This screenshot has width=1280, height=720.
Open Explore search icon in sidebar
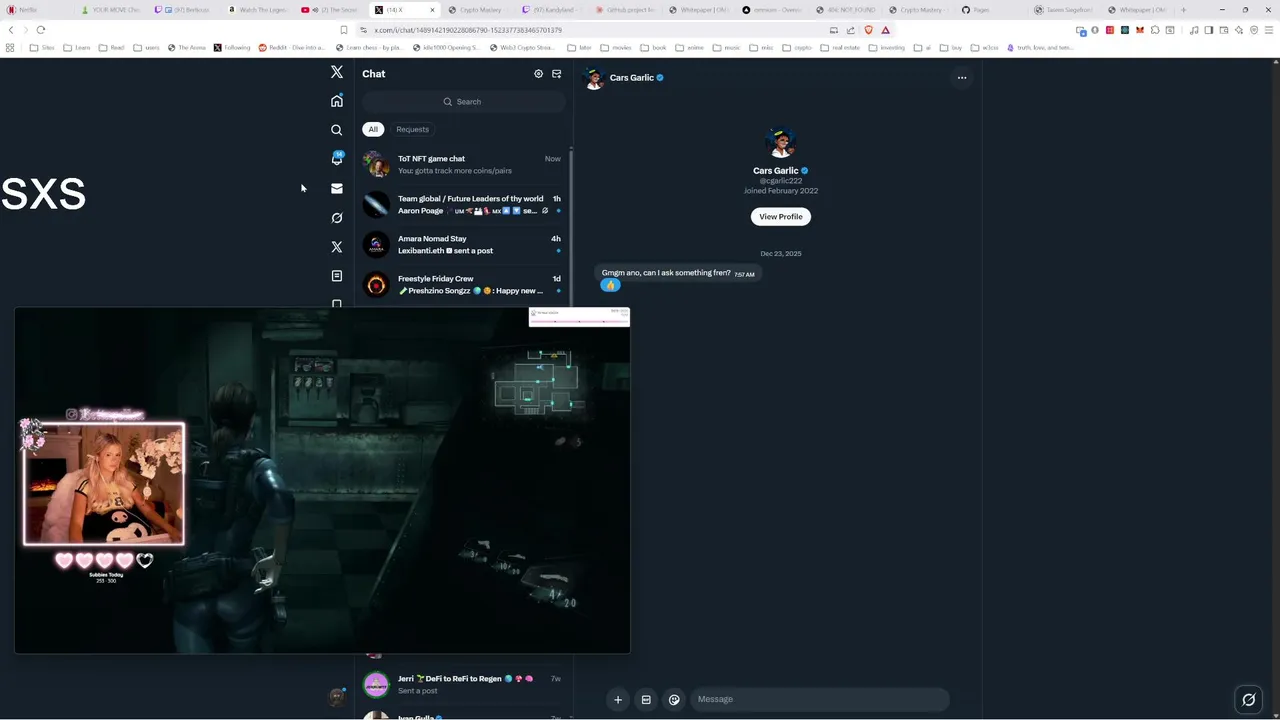coord(337,130)
